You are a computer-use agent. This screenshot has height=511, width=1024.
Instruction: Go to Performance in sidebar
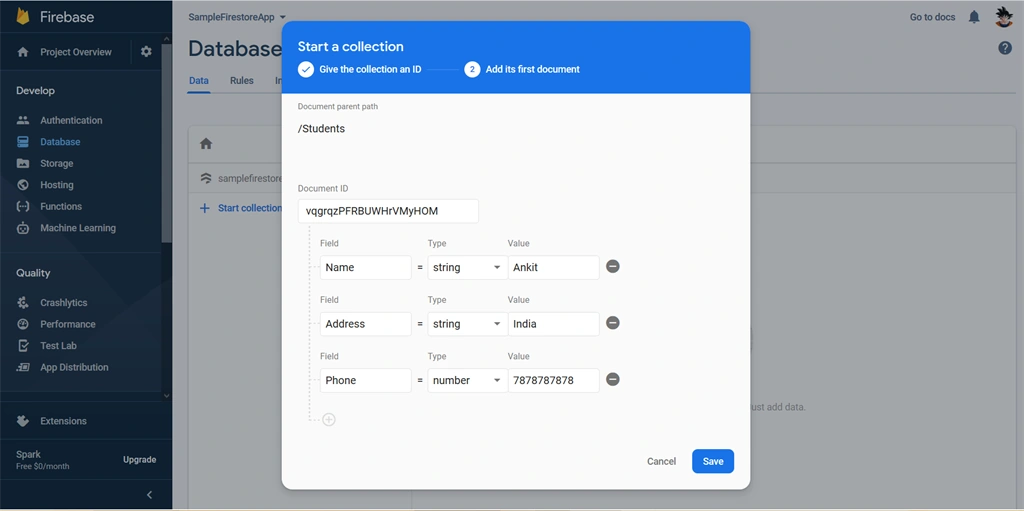[x=68, y=324]
